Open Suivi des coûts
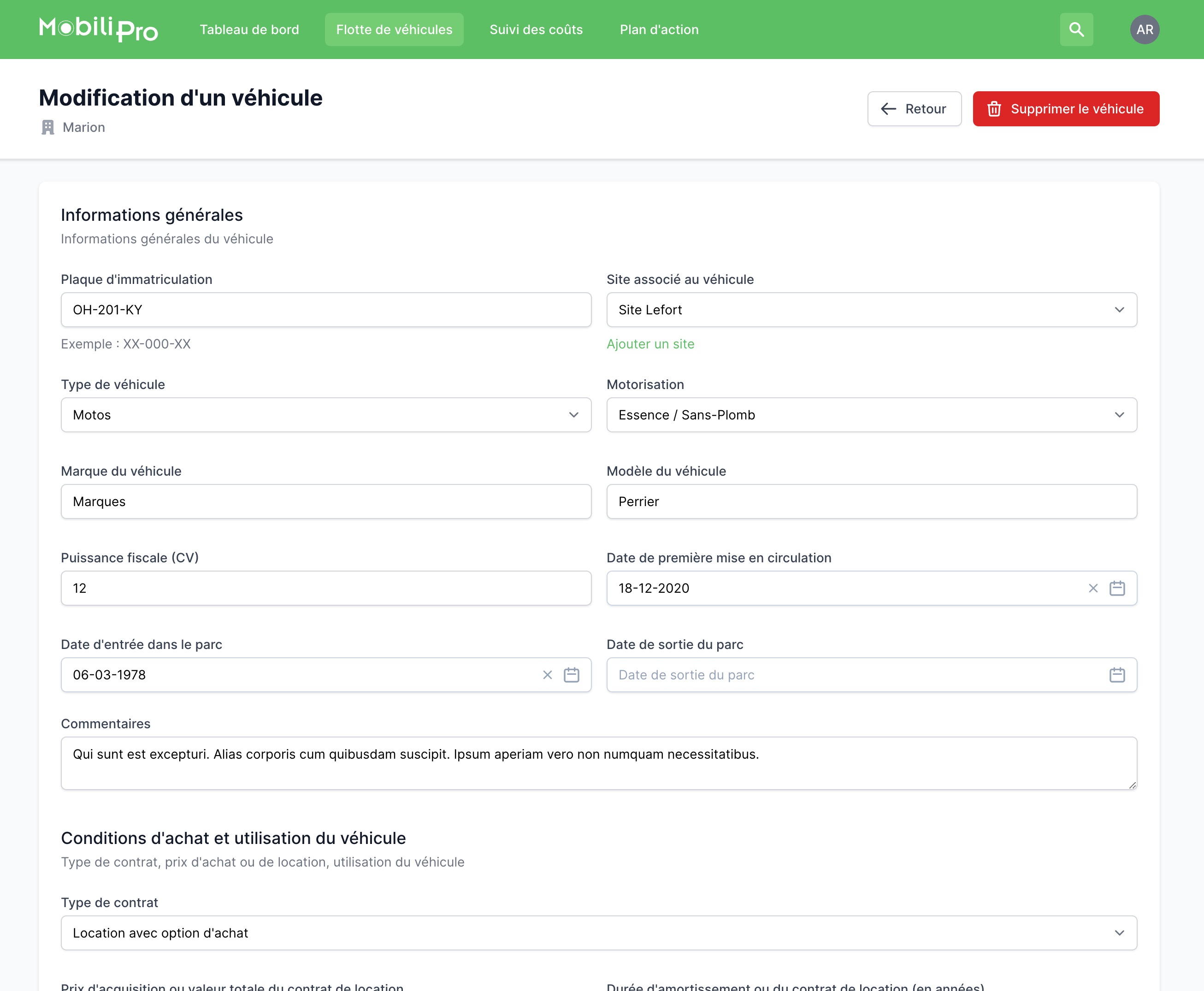 click(536, 29)
